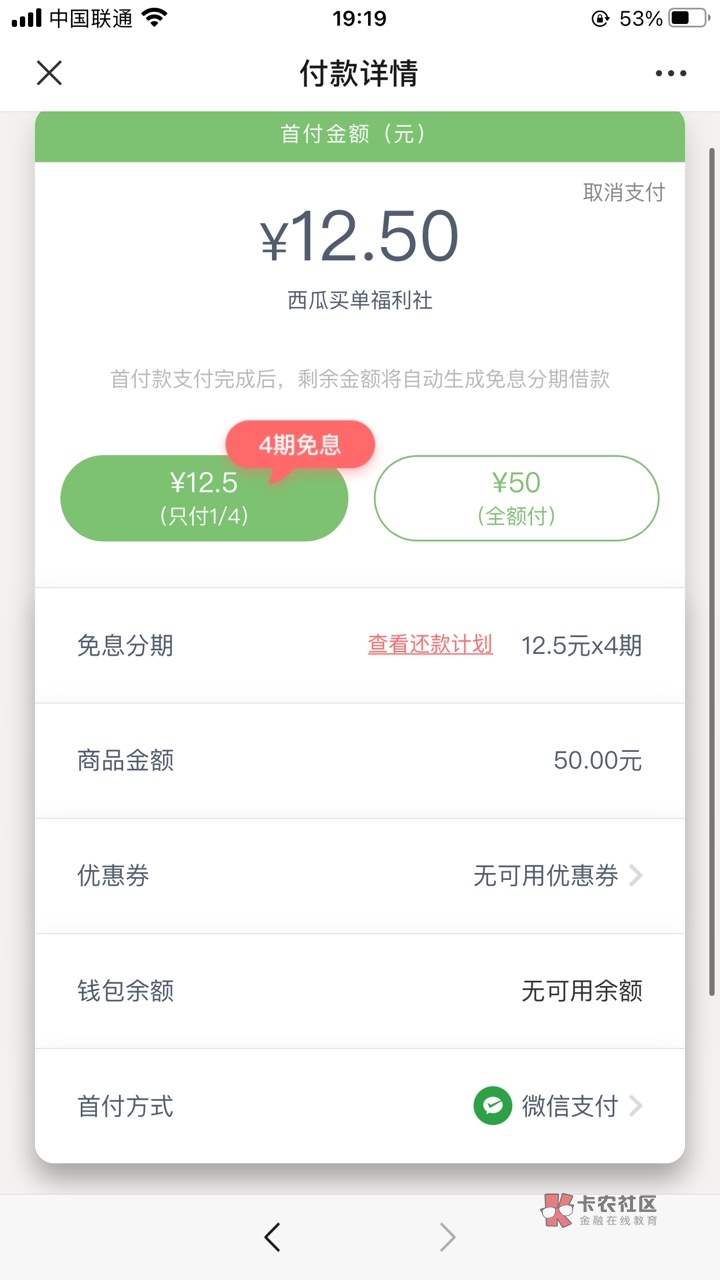Click 取消支付 to cancel payment
Image resolution: width=720 pixels, height=1280 pixels.
tap(623, 192)
